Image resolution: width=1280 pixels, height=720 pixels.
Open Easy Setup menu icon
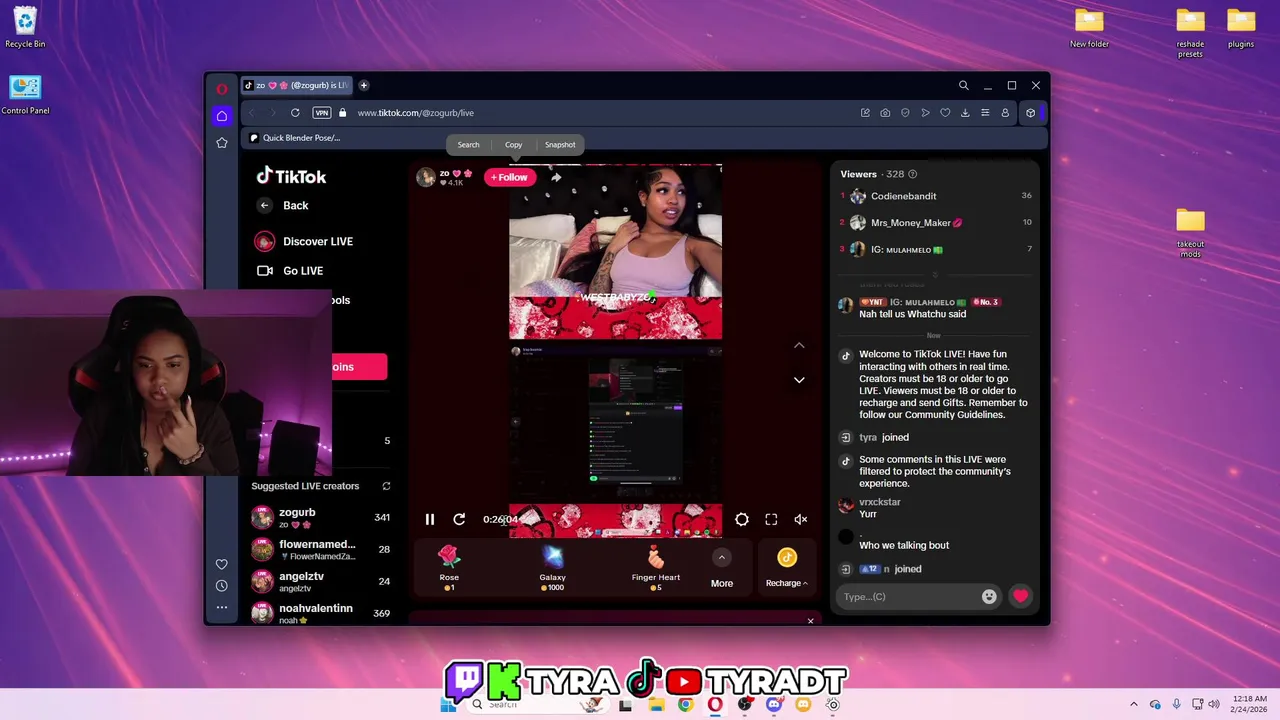[x=985, y=113]
